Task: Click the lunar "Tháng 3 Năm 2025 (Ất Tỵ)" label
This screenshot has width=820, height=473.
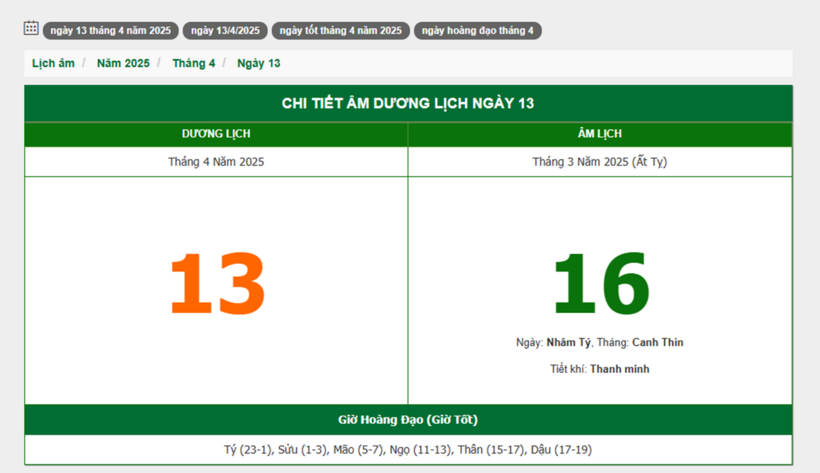Action: [x=600, y=161]
